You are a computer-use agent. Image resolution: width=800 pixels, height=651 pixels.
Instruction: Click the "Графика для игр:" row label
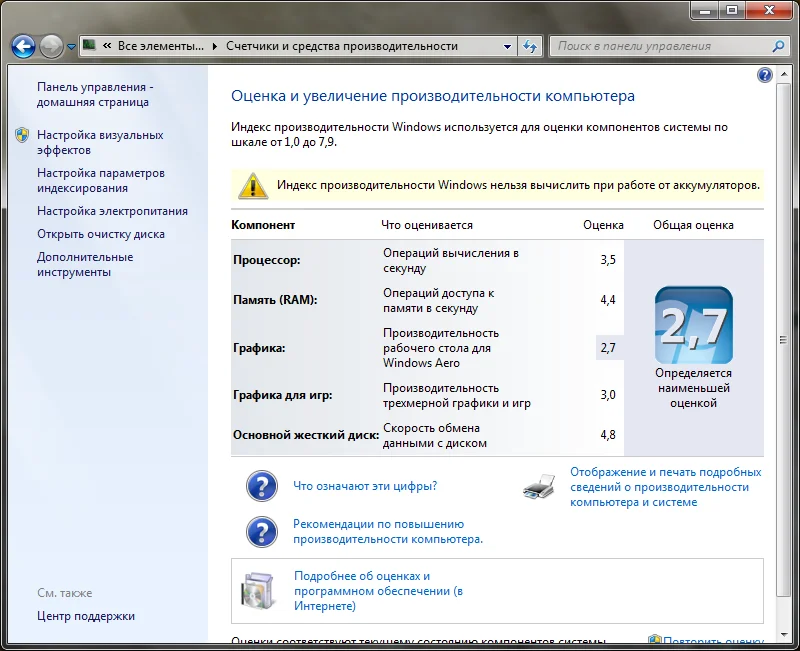283,395
